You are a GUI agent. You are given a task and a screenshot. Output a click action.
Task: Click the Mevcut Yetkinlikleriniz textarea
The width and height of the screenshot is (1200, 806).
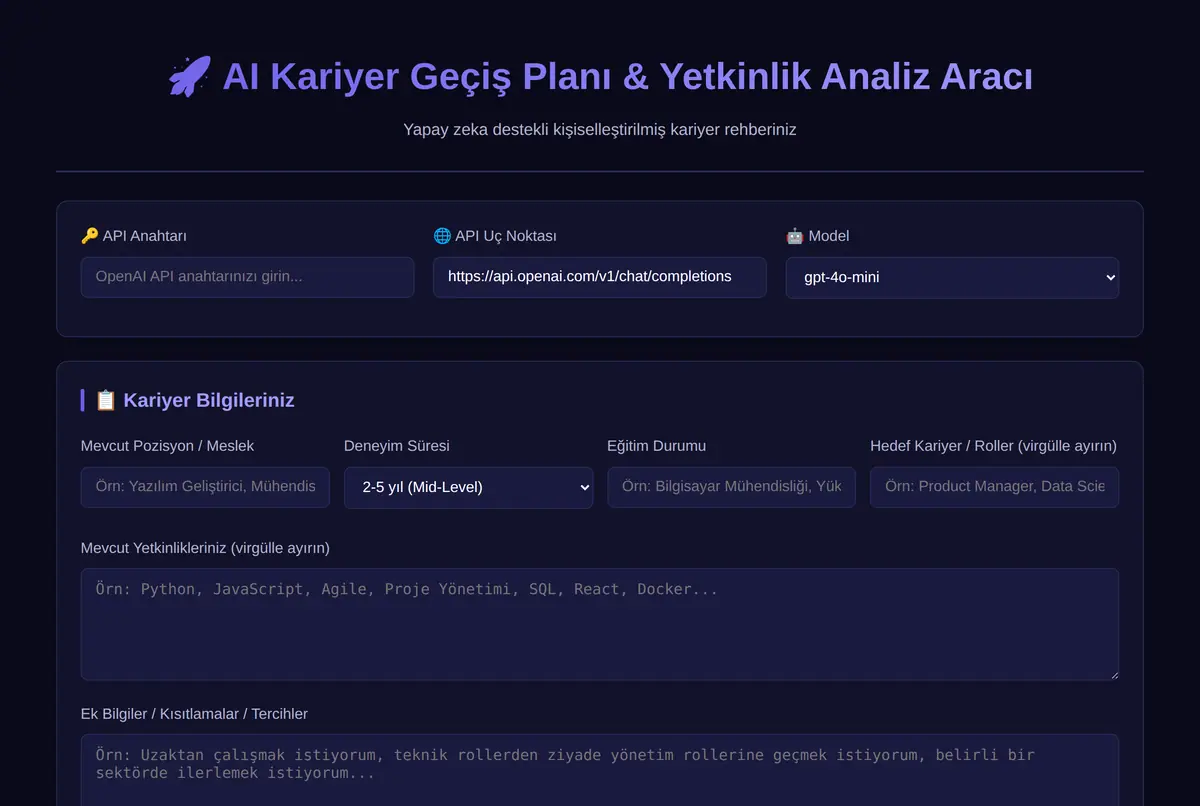600,625
